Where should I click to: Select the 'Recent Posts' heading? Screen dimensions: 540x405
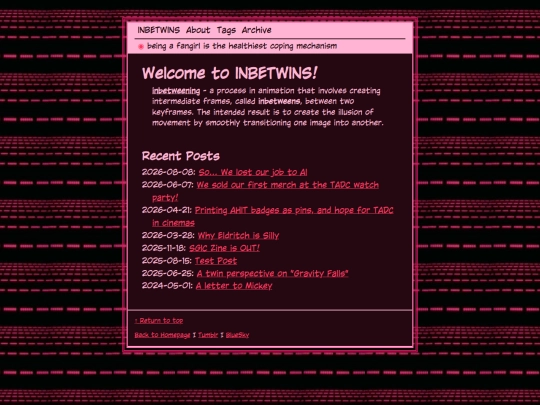coord(181,156)
